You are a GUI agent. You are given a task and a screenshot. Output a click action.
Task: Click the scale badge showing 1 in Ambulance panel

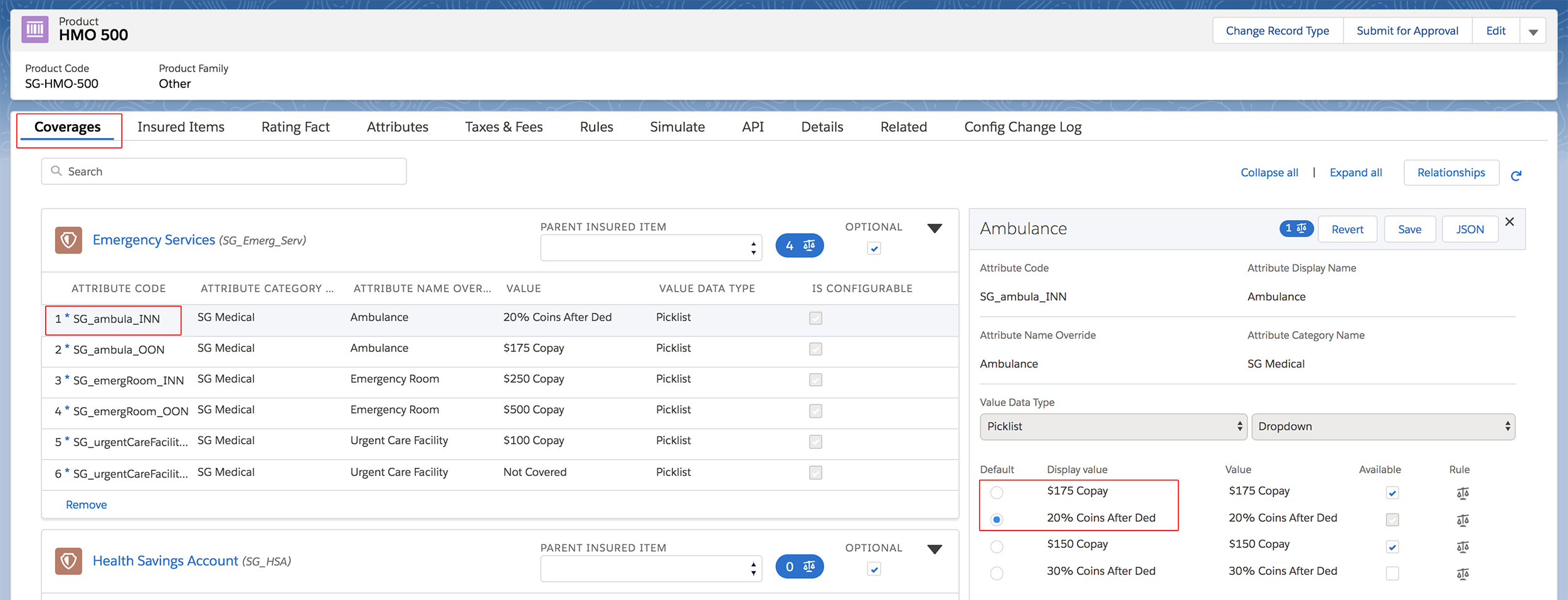1296,228
